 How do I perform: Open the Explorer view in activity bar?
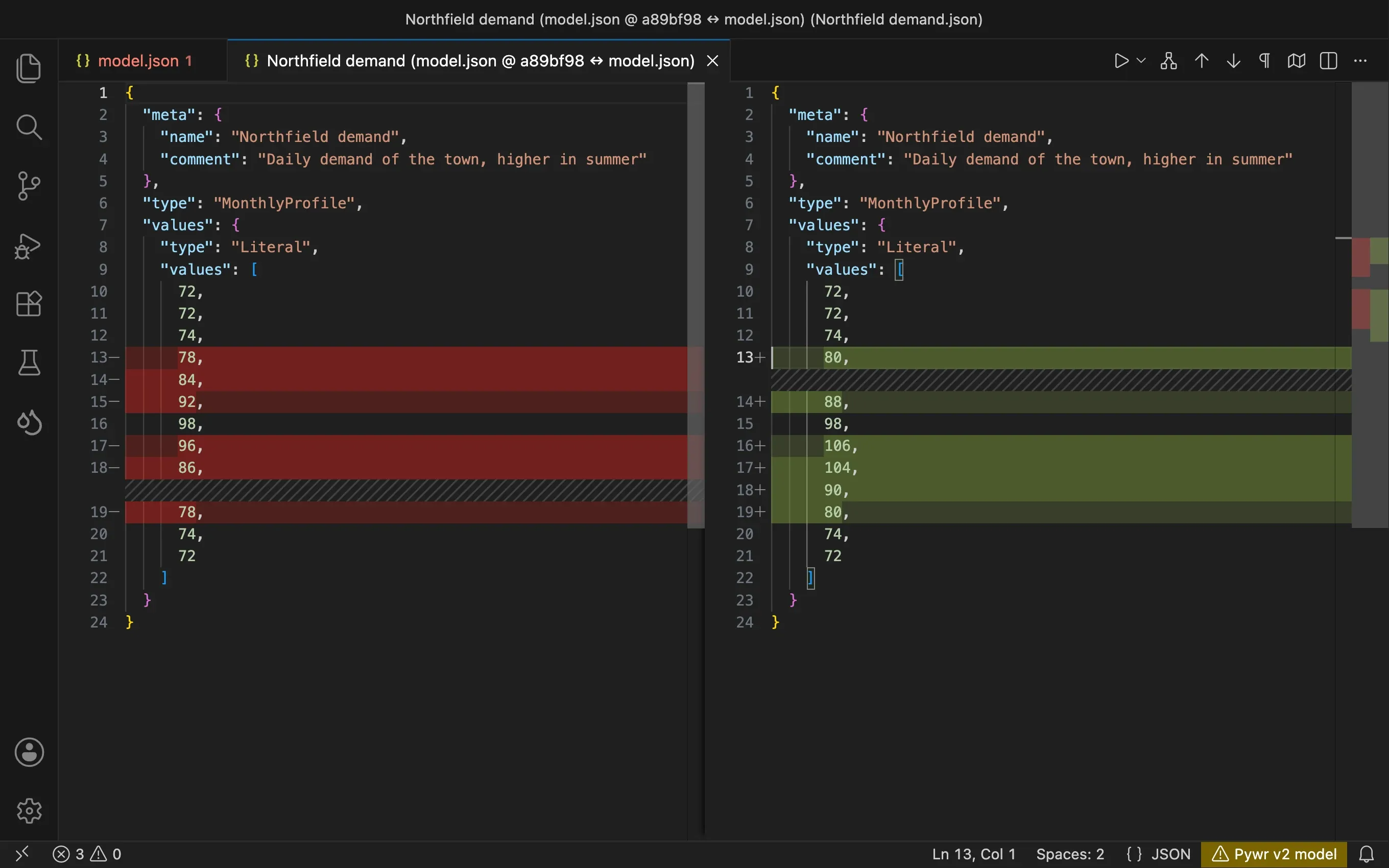(29, 68)
